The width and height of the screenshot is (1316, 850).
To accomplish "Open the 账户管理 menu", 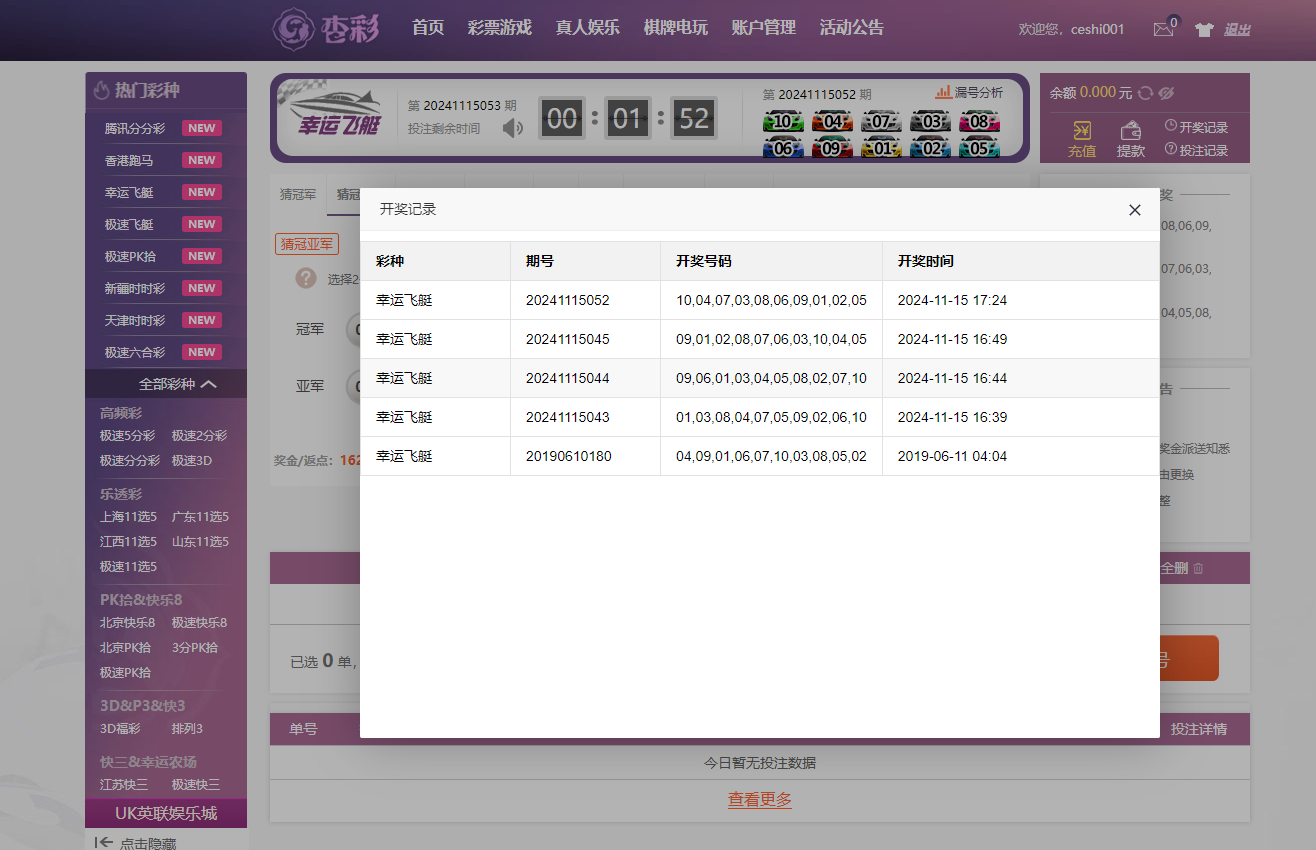I will [763, 28].
